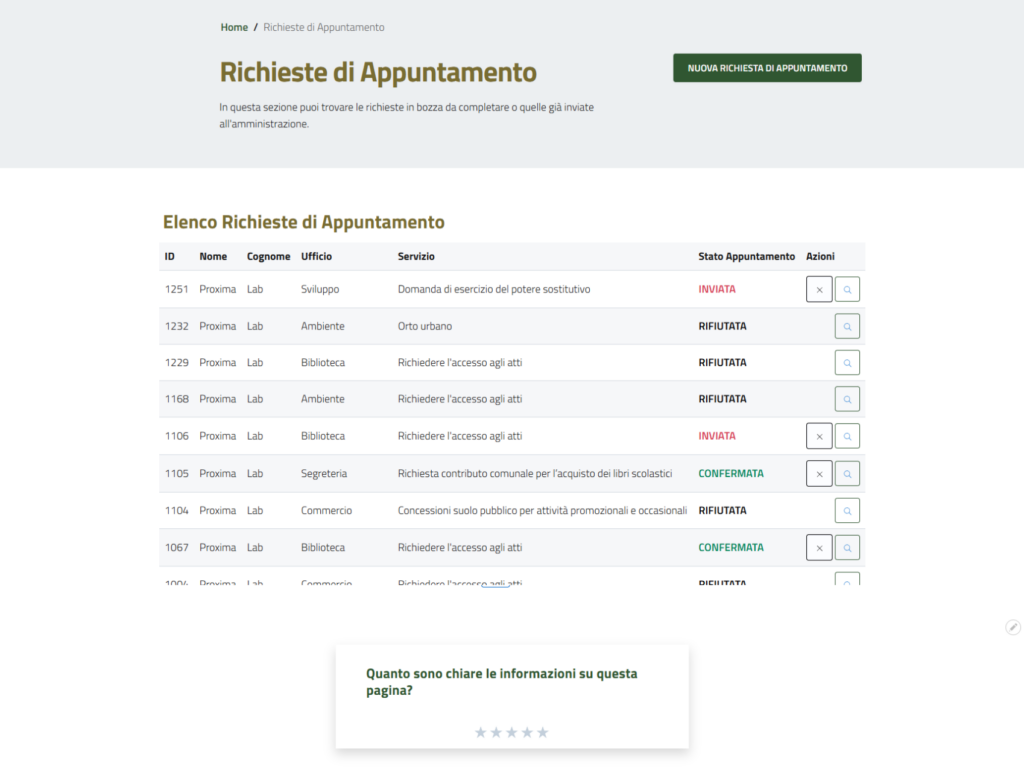Go to Home breadcrumb link

coord(234,27)
